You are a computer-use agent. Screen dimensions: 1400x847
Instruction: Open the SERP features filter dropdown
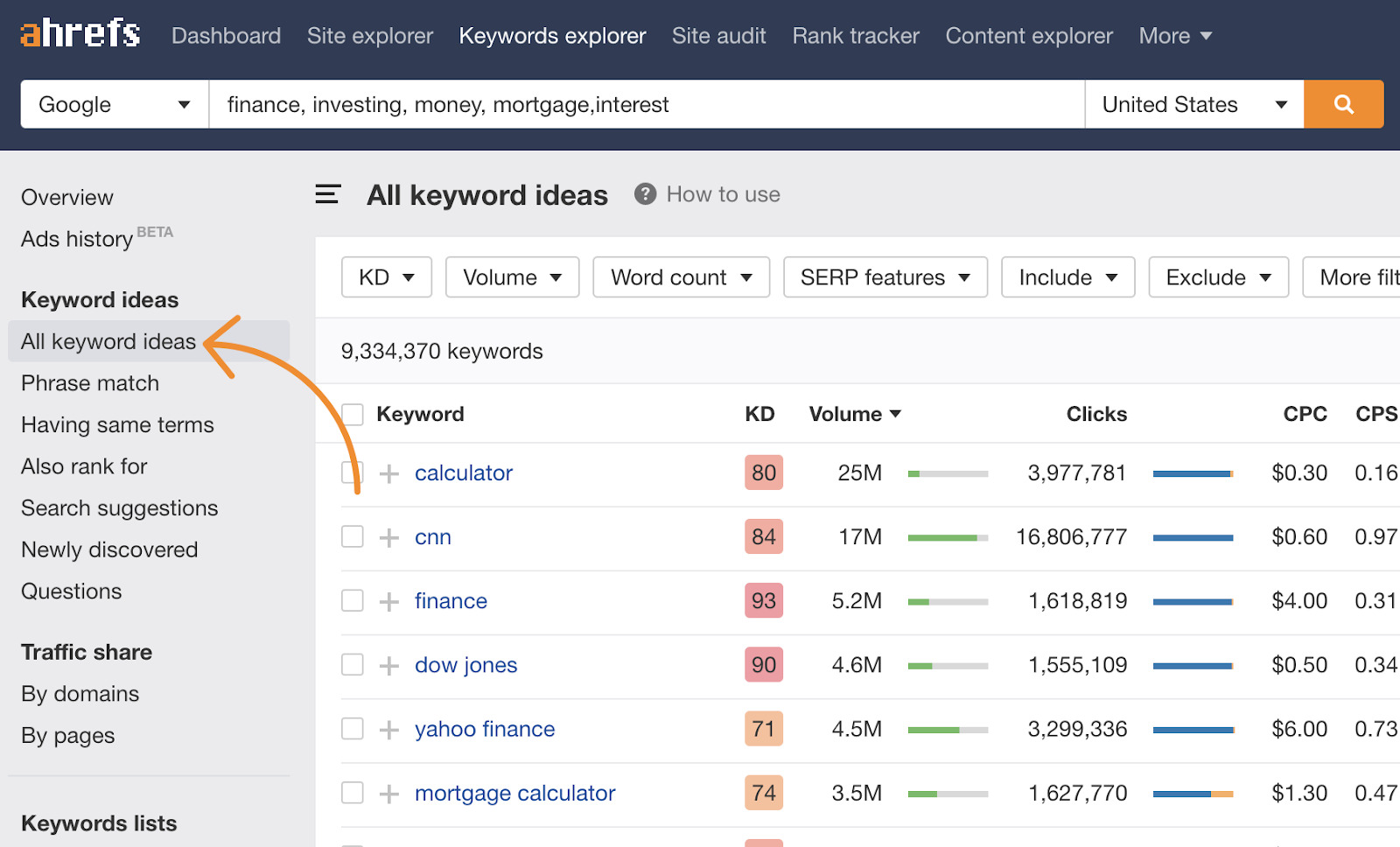point(884,276)
